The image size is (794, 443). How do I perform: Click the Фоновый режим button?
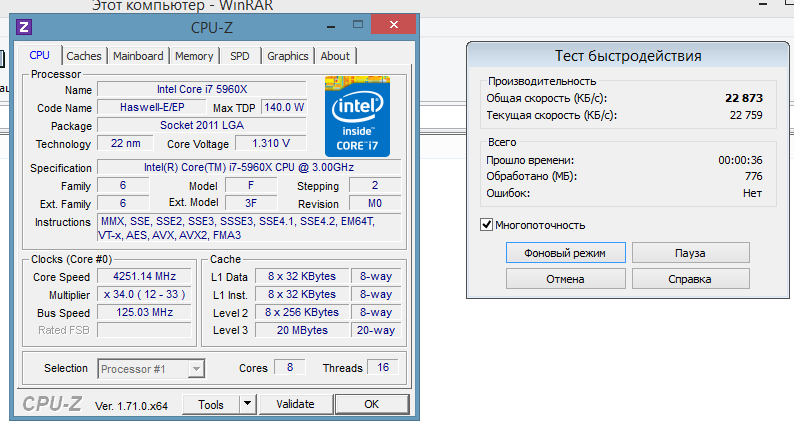(x=565, y=253)
